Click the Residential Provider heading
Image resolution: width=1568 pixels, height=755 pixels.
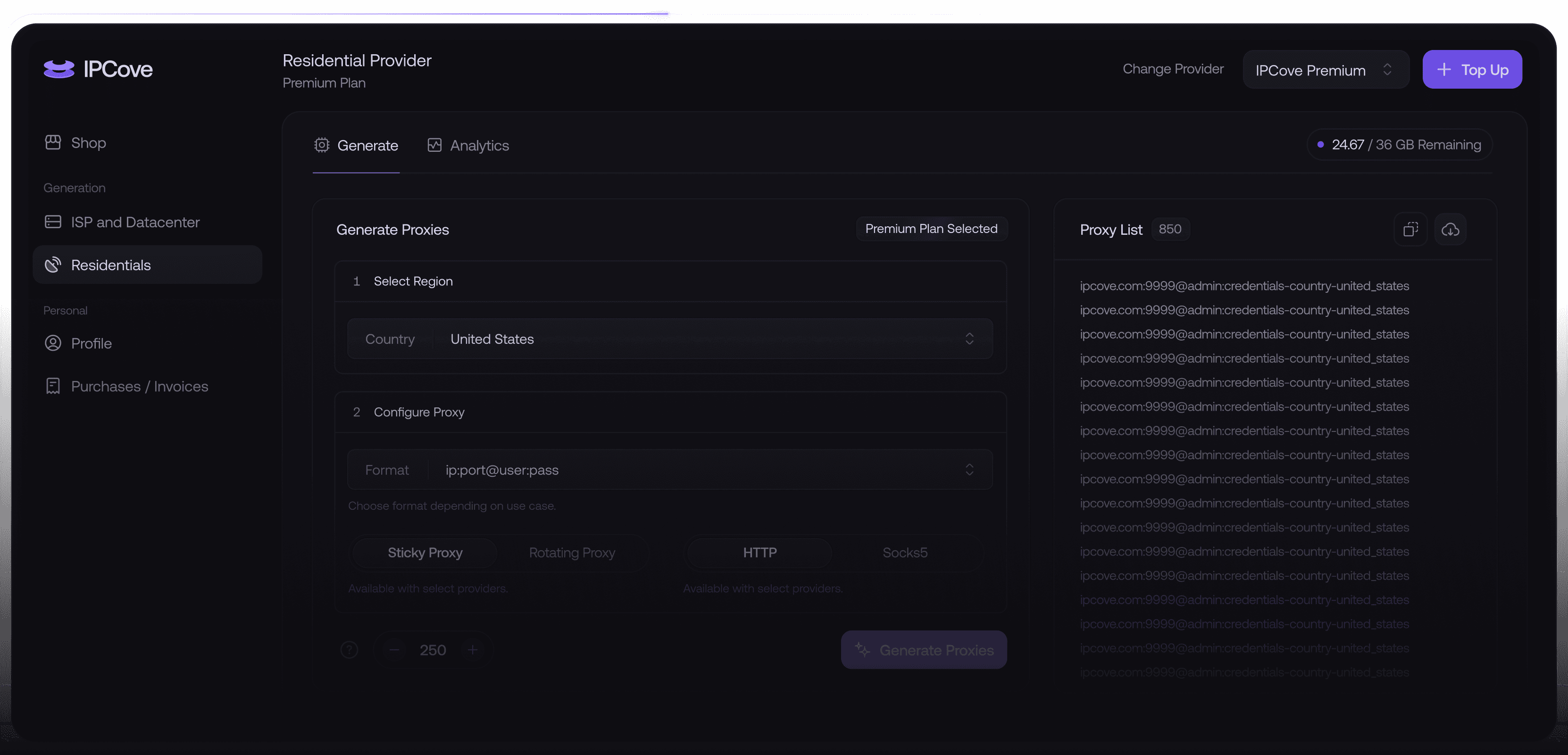[x=357, y=60]
